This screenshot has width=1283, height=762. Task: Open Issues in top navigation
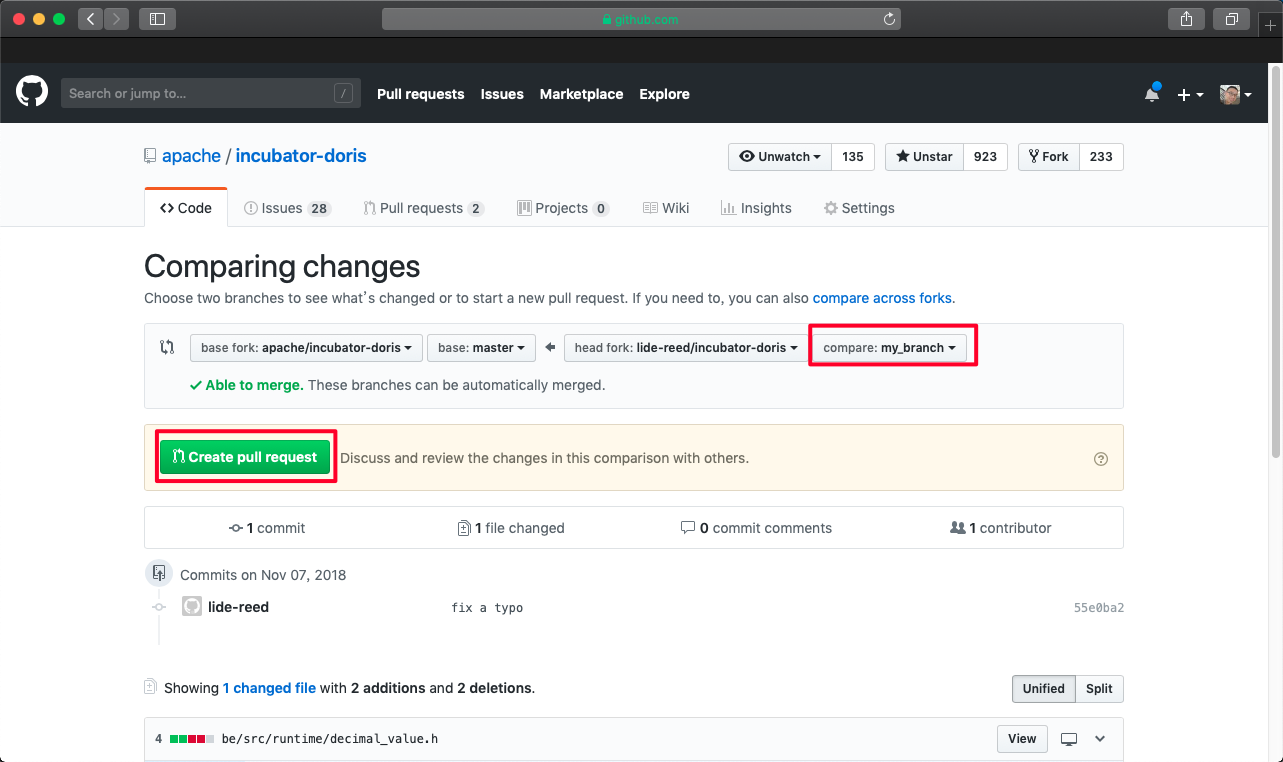click(x=502, y=94)
